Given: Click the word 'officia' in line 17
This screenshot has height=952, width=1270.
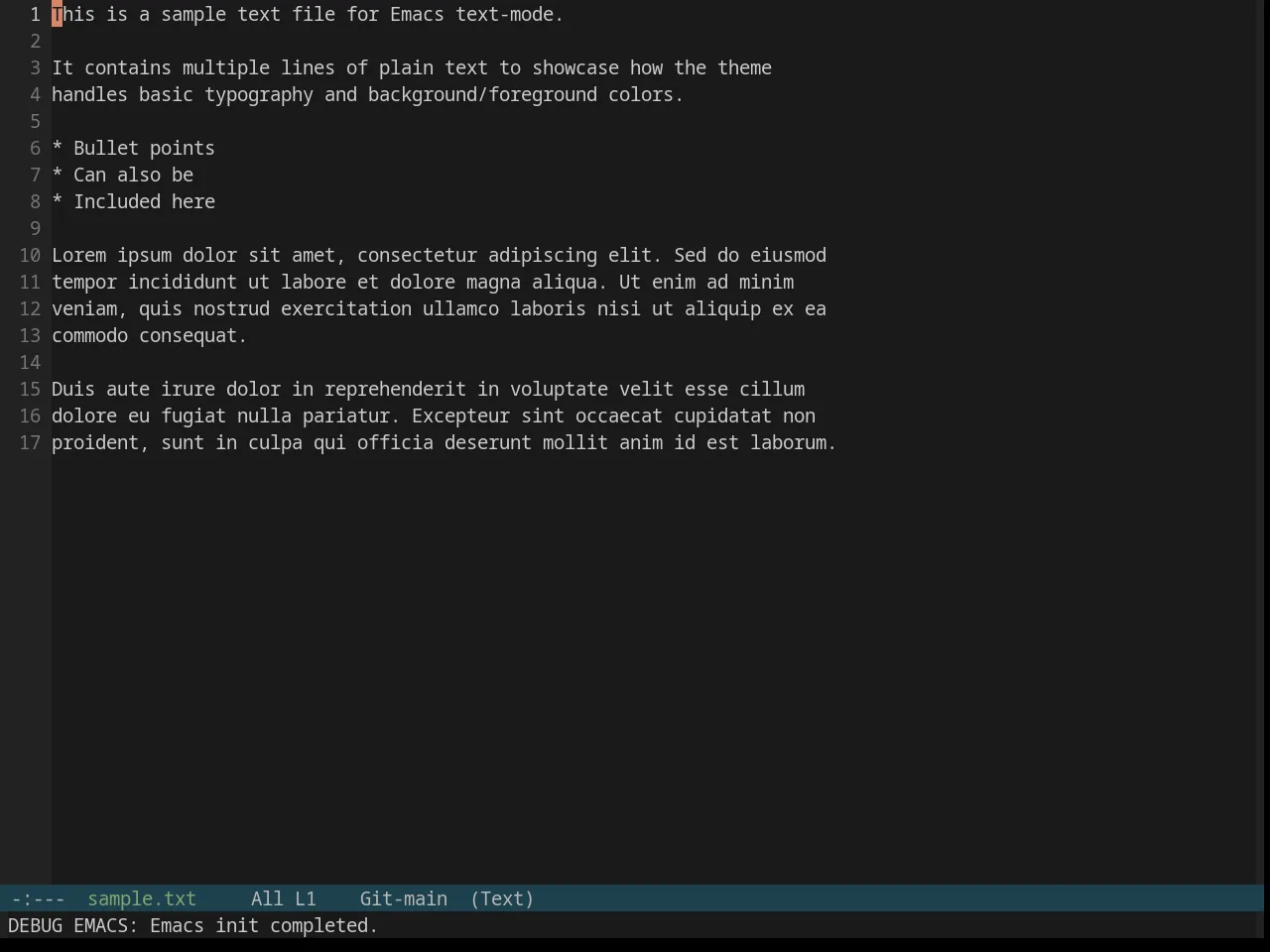Looking at the screenshot, I should coord(395,442).
